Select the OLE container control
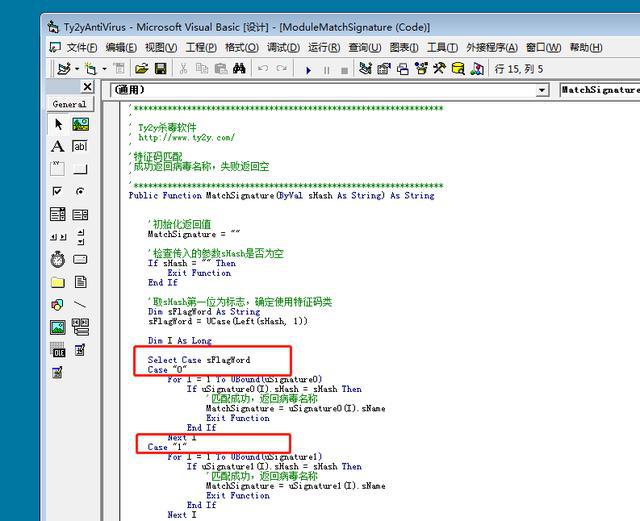 [x=58, y=350]
